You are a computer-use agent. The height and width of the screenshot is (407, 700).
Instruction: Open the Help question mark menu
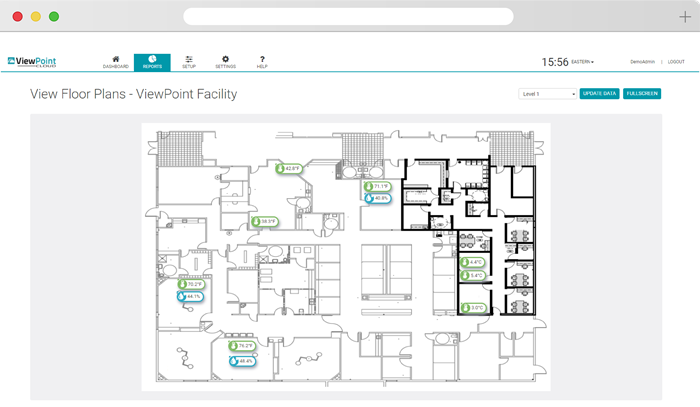pos(262,62)
